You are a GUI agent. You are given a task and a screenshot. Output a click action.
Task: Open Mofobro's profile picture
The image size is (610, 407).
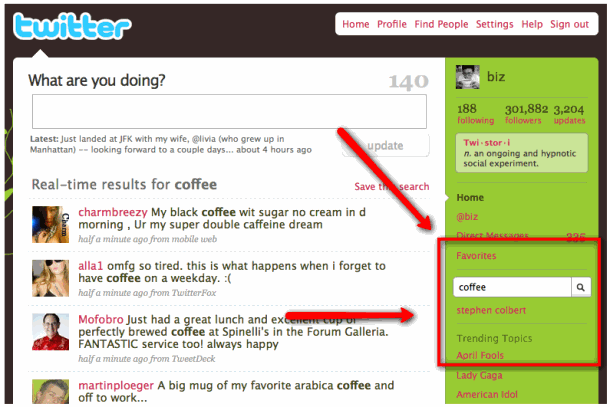(x=51, y=332)
